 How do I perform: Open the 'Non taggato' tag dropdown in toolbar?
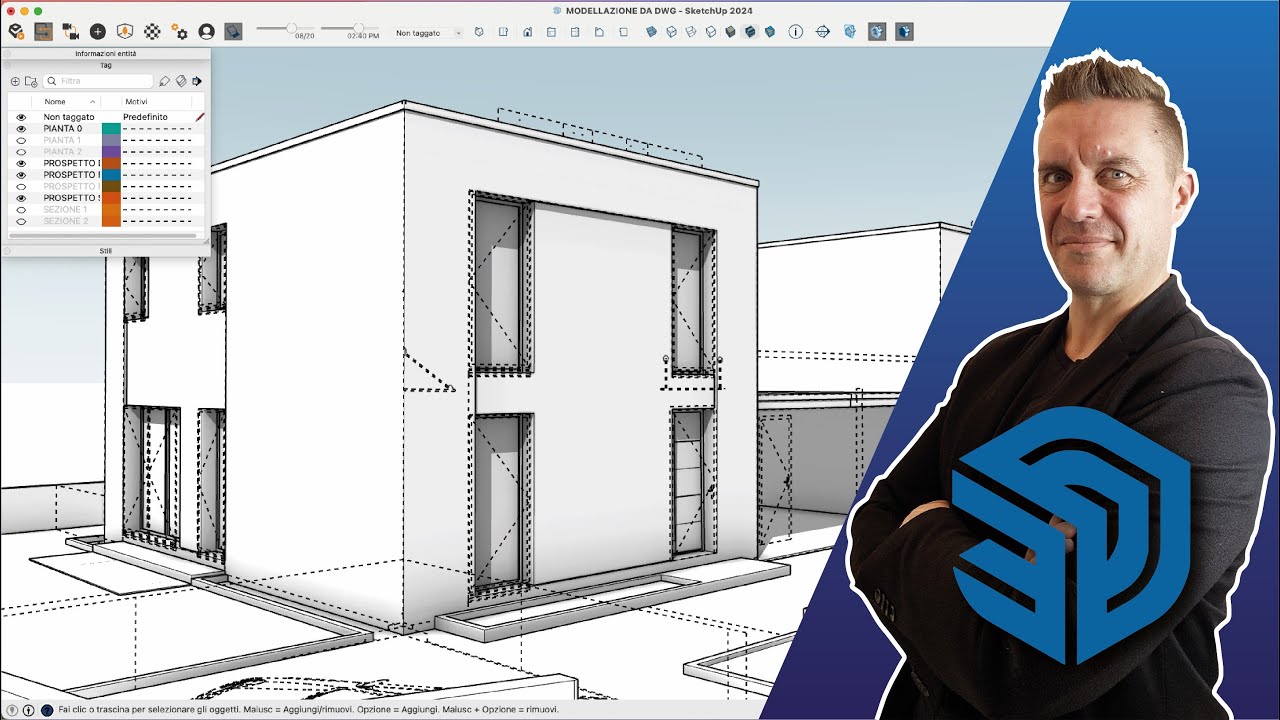point(428,33)
